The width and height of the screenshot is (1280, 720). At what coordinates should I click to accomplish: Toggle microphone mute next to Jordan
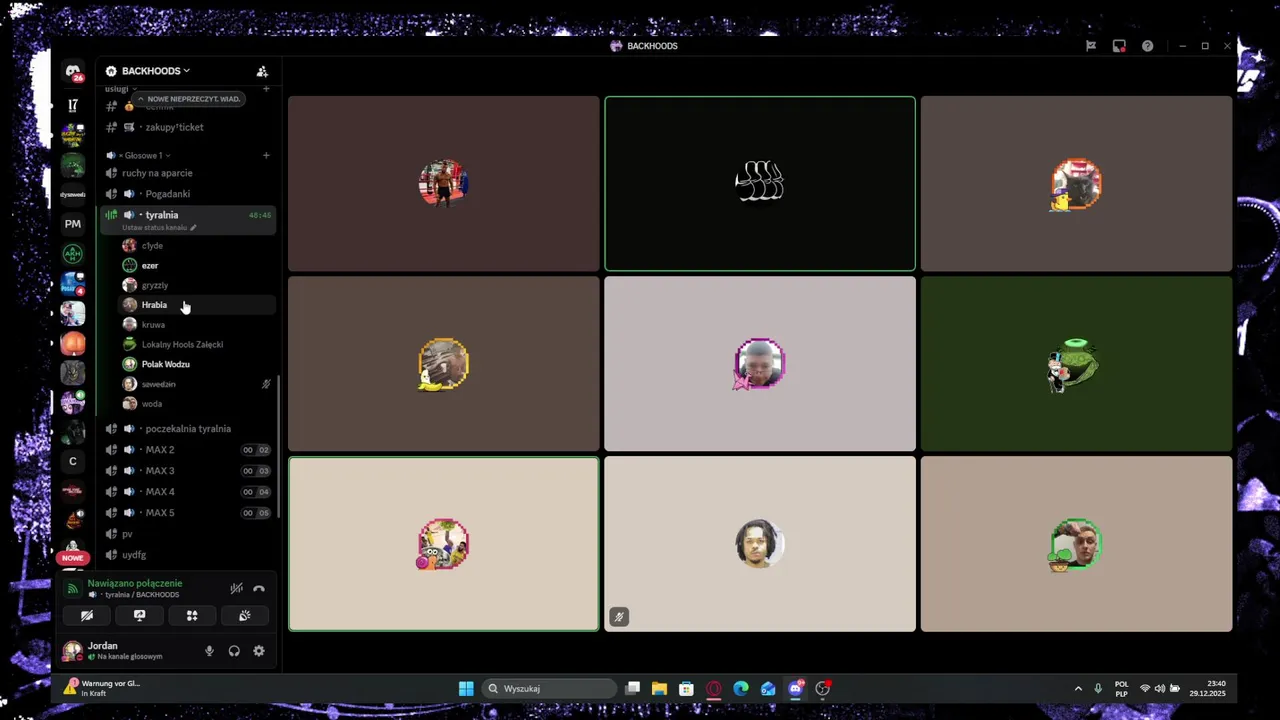209,651
